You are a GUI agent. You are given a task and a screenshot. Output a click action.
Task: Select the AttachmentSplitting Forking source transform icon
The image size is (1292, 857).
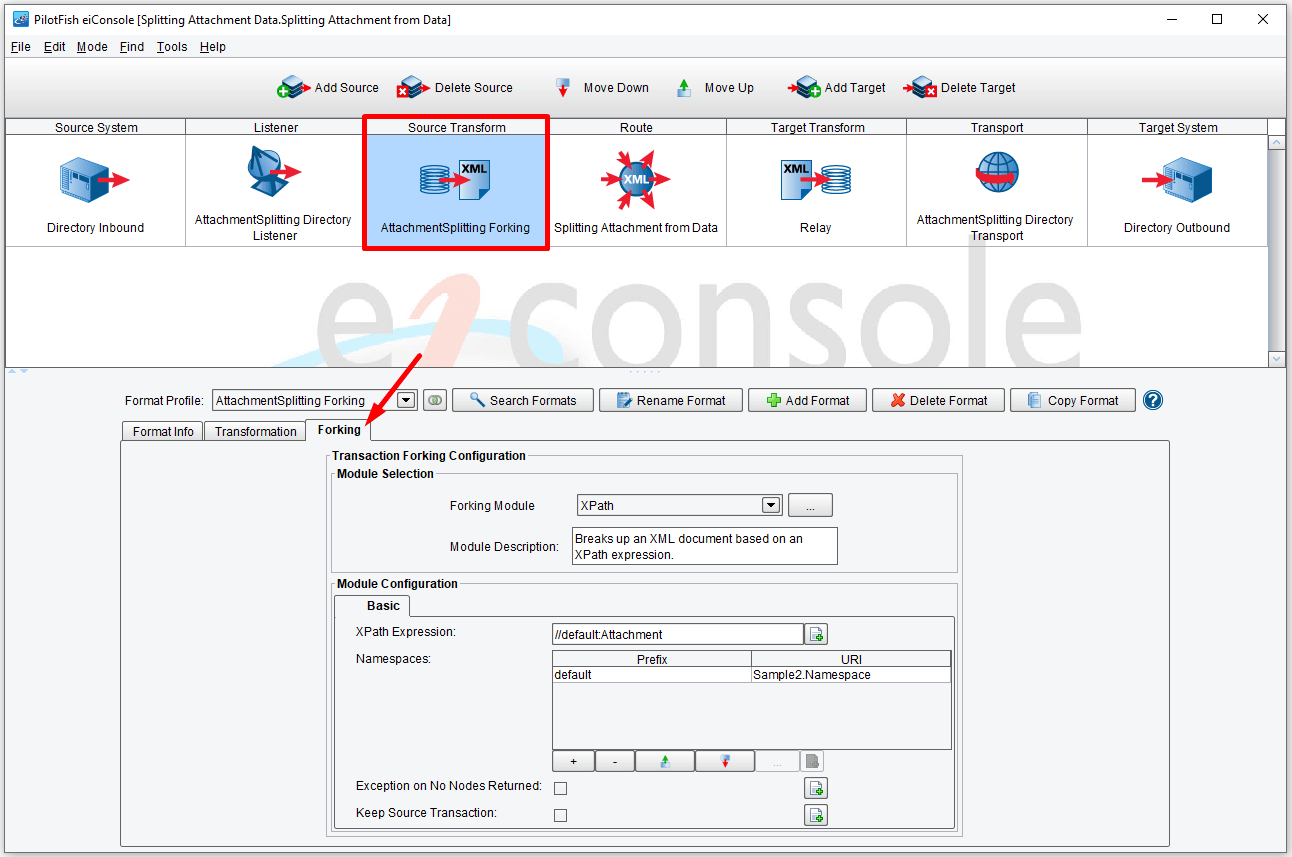[455, 180]
